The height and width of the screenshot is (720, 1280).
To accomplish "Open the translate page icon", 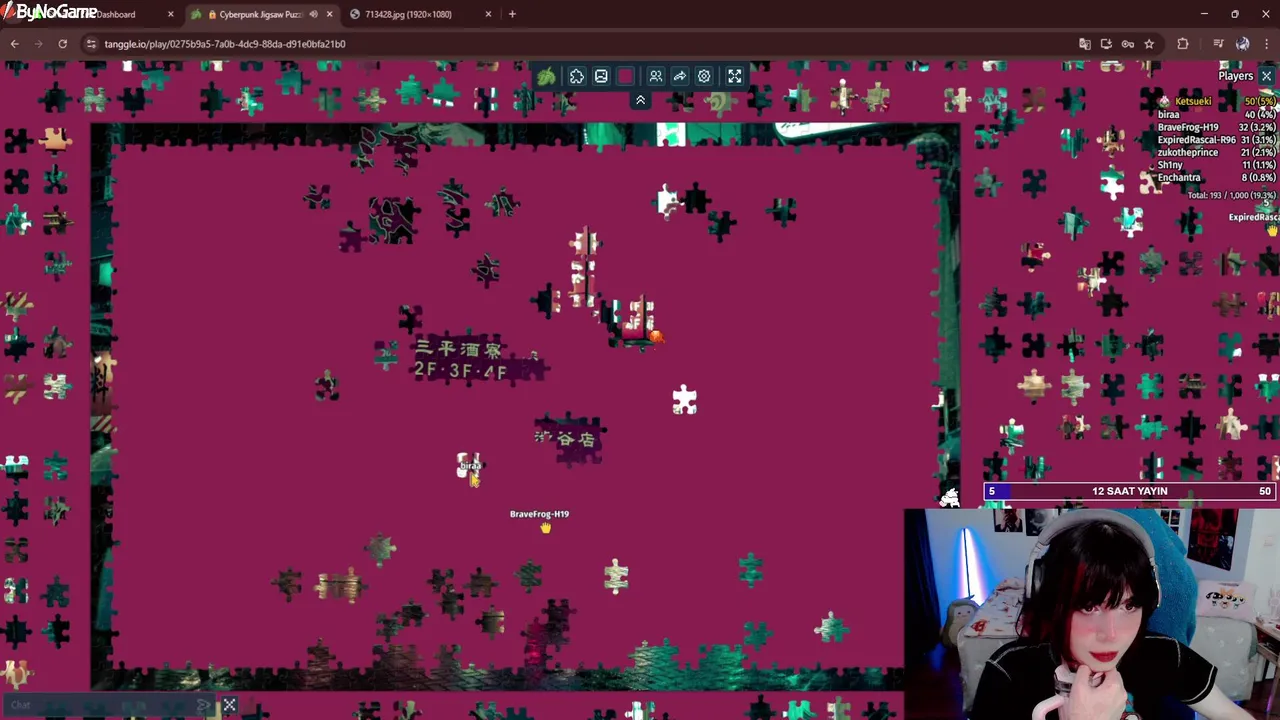I will [1084, 44].
